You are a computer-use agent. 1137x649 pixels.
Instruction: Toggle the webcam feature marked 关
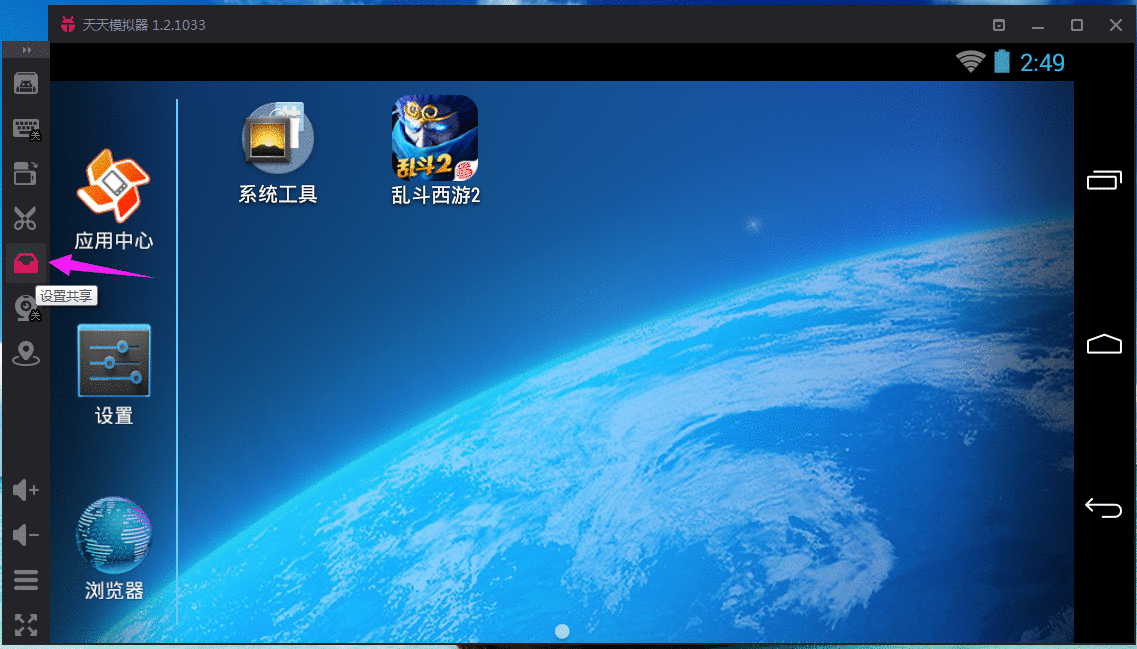(x=25, y=307)
